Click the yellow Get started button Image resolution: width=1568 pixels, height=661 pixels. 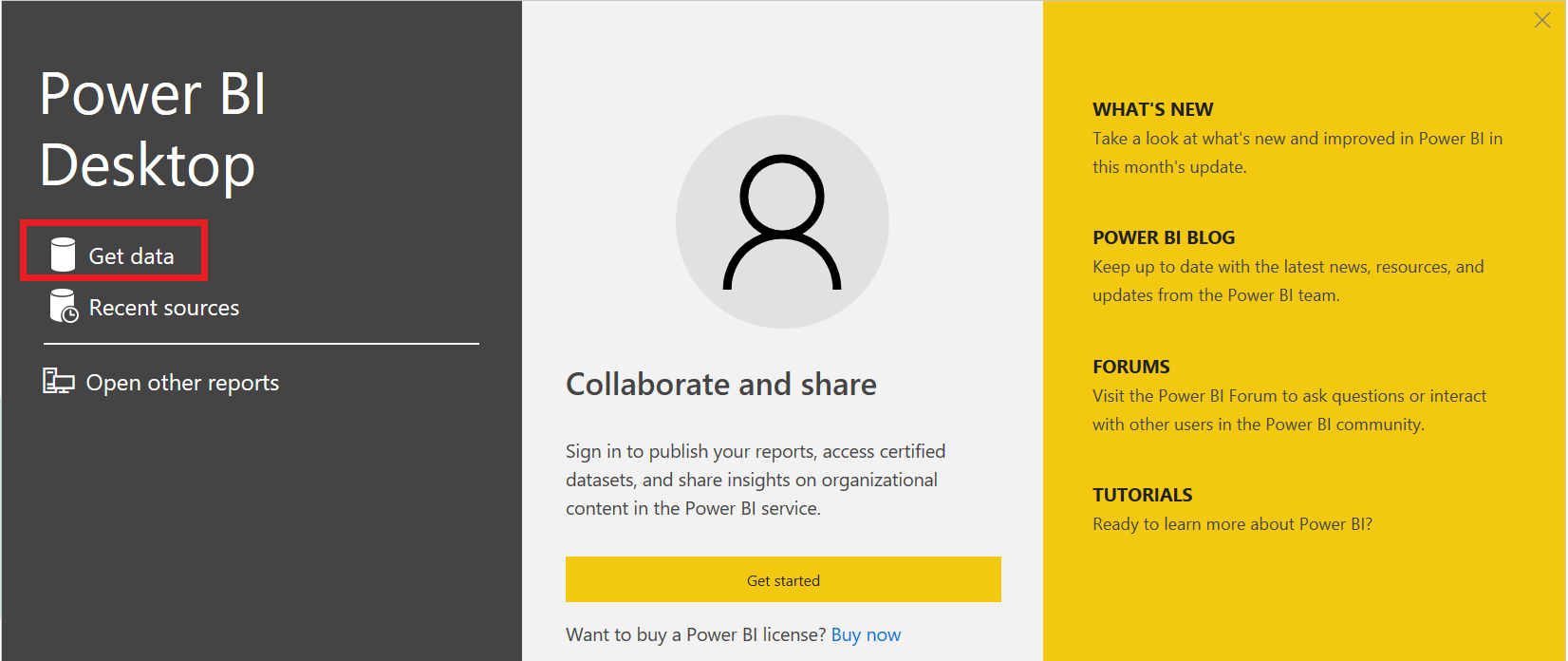tap(783, 579)
